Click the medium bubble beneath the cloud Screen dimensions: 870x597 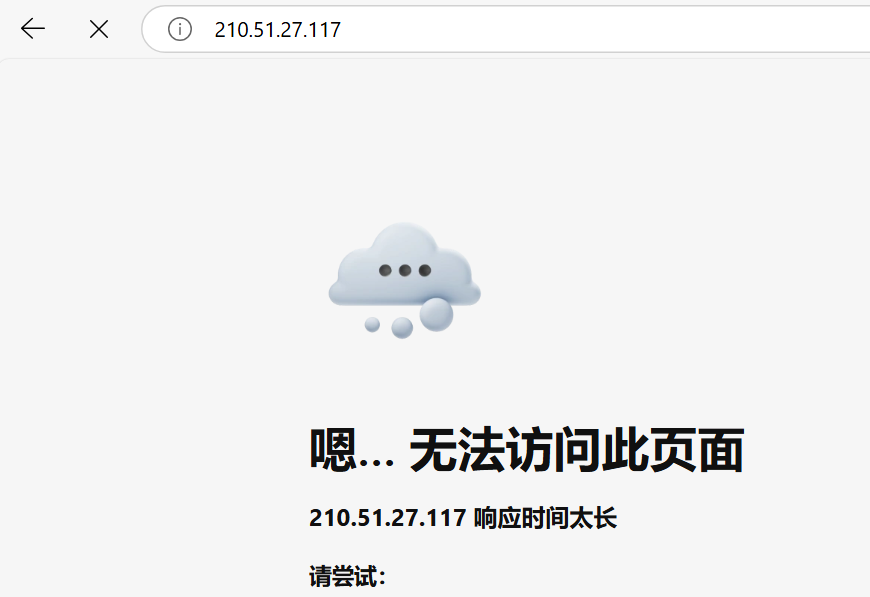(x=402, y=328)
